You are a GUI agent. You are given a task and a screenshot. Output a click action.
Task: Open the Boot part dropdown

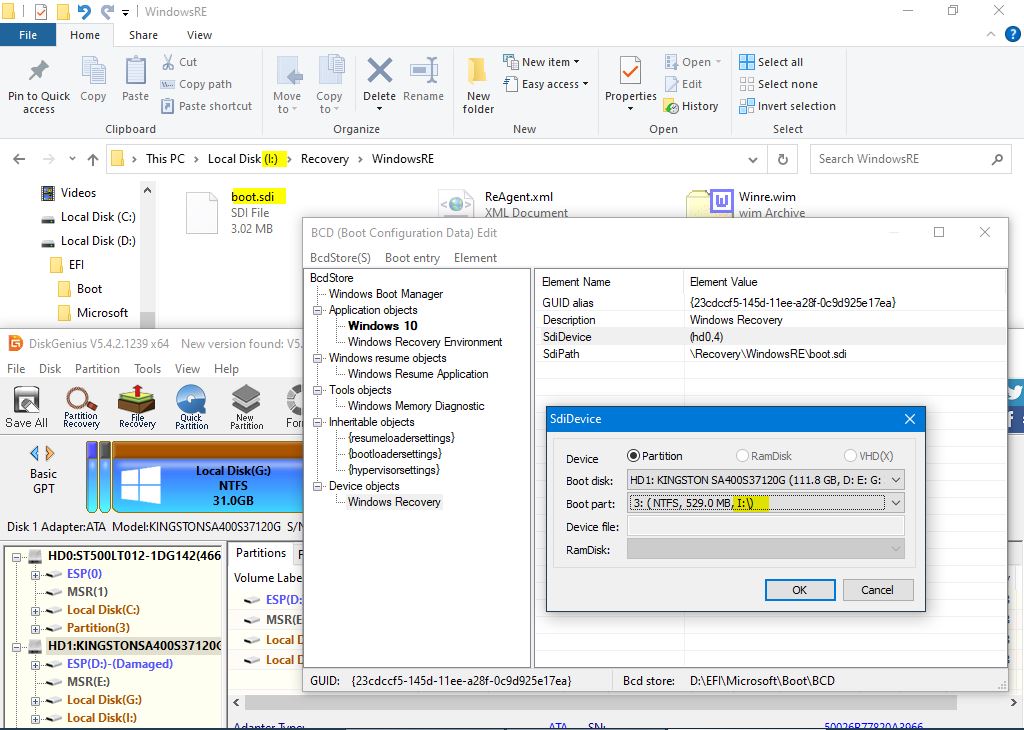pos(895,503)
